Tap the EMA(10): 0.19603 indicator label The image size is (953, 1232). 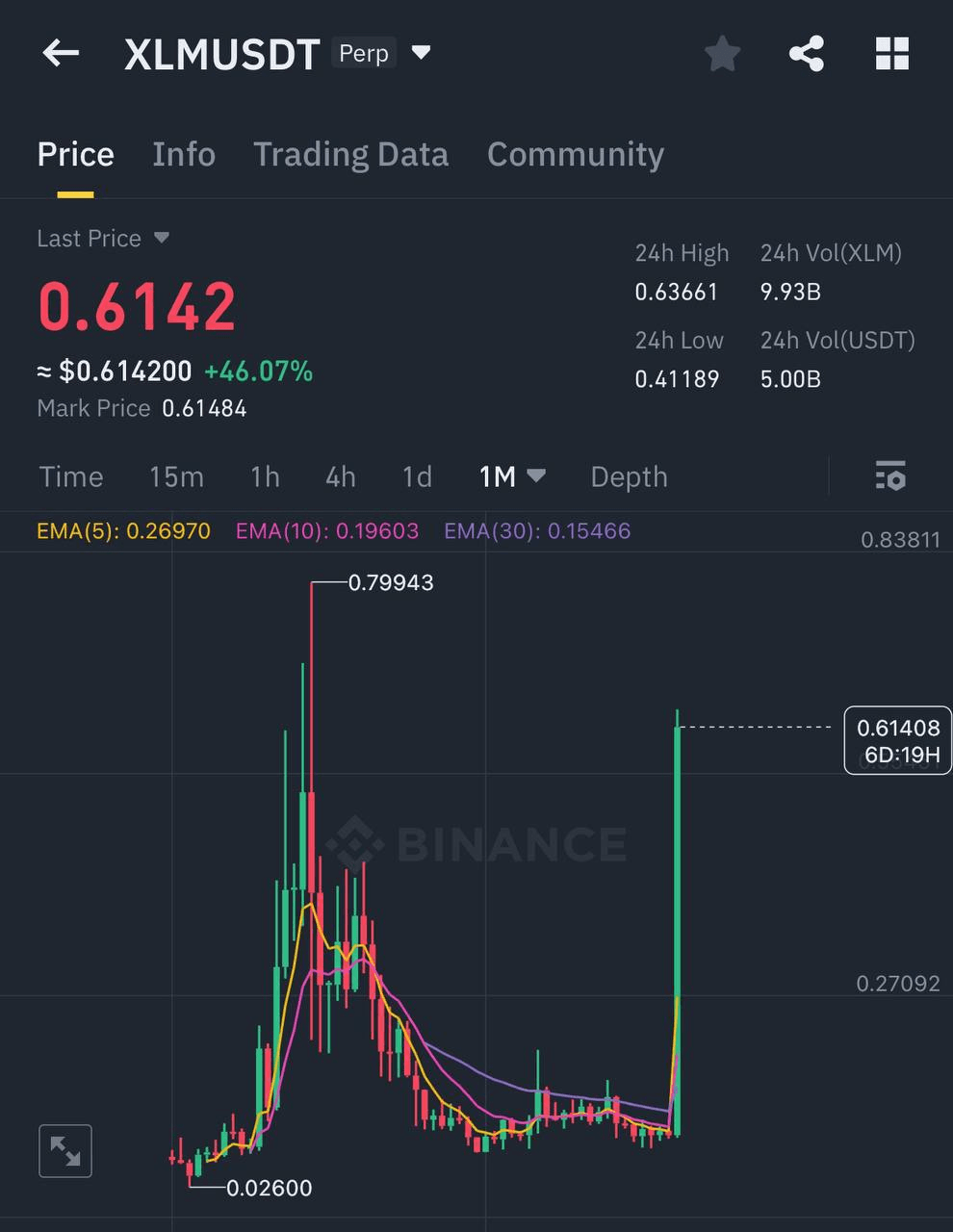tap(327, 530)
